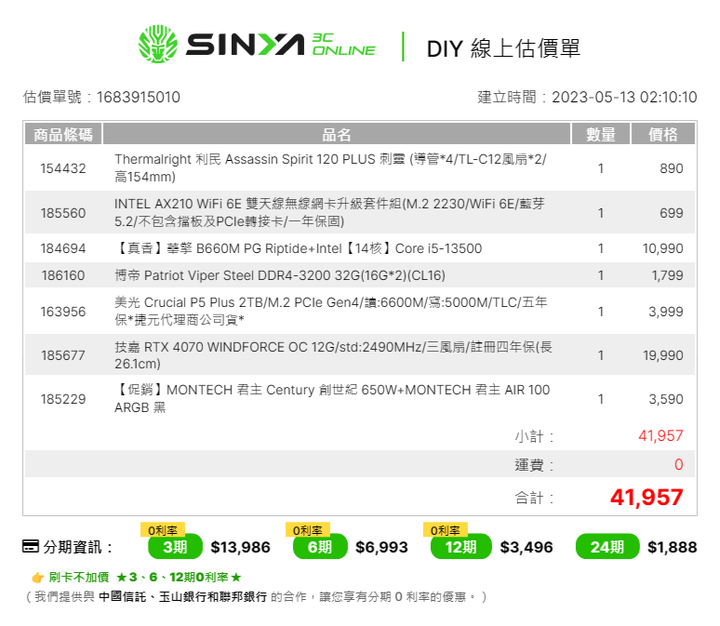Click the price 3,590
Viewport: 720px width, 626px height.
click(666, 399)
